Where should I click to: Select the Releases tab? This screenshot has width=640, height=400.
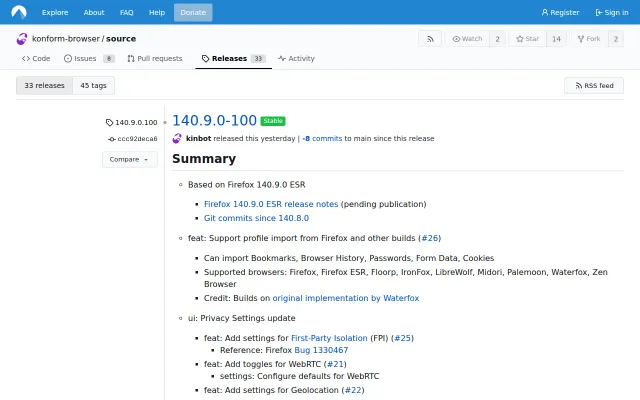pyautogui.click(x=233, y=58)
